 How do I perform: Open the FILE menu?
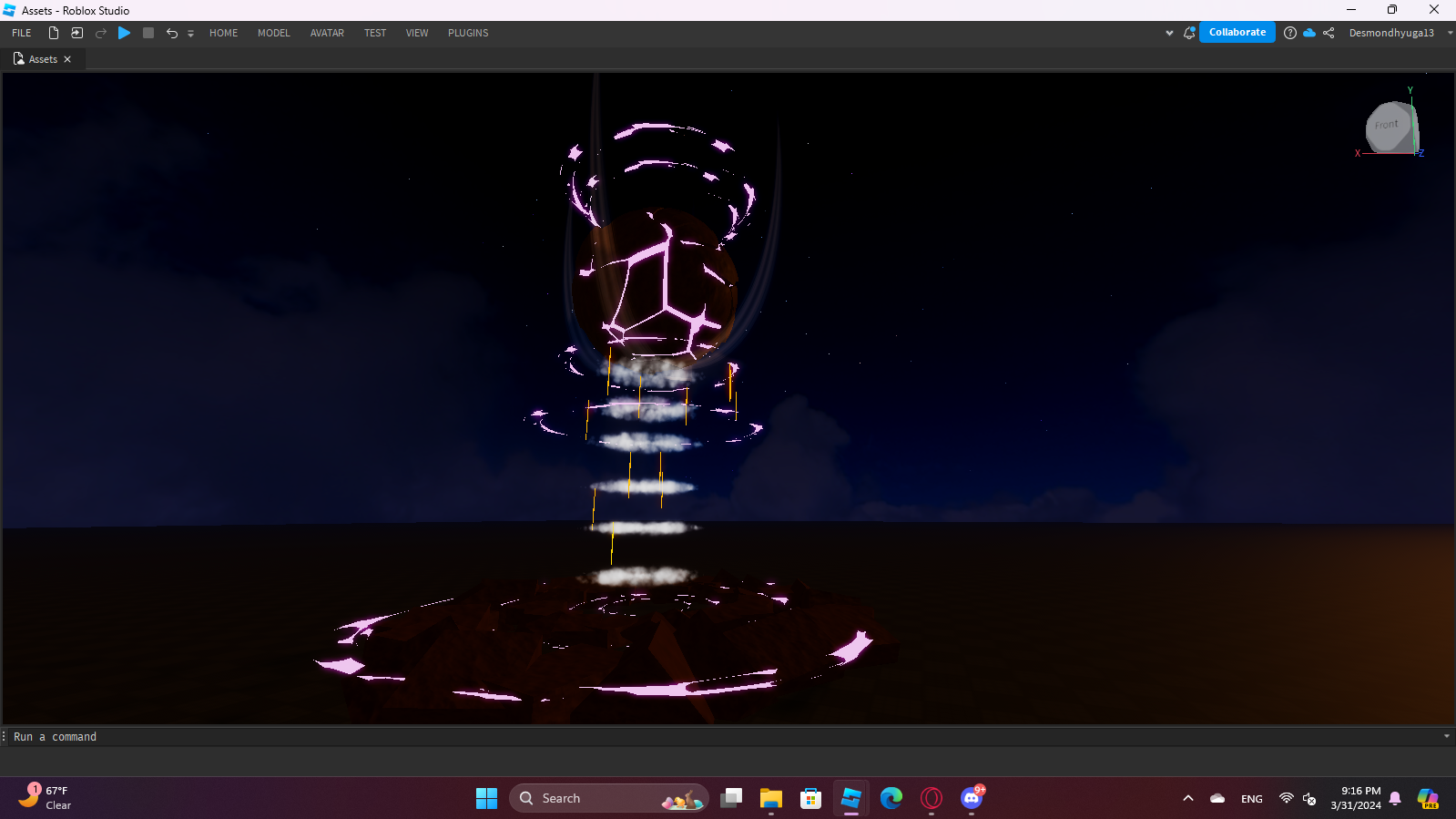pyautogui.click(x=22, y=33)
